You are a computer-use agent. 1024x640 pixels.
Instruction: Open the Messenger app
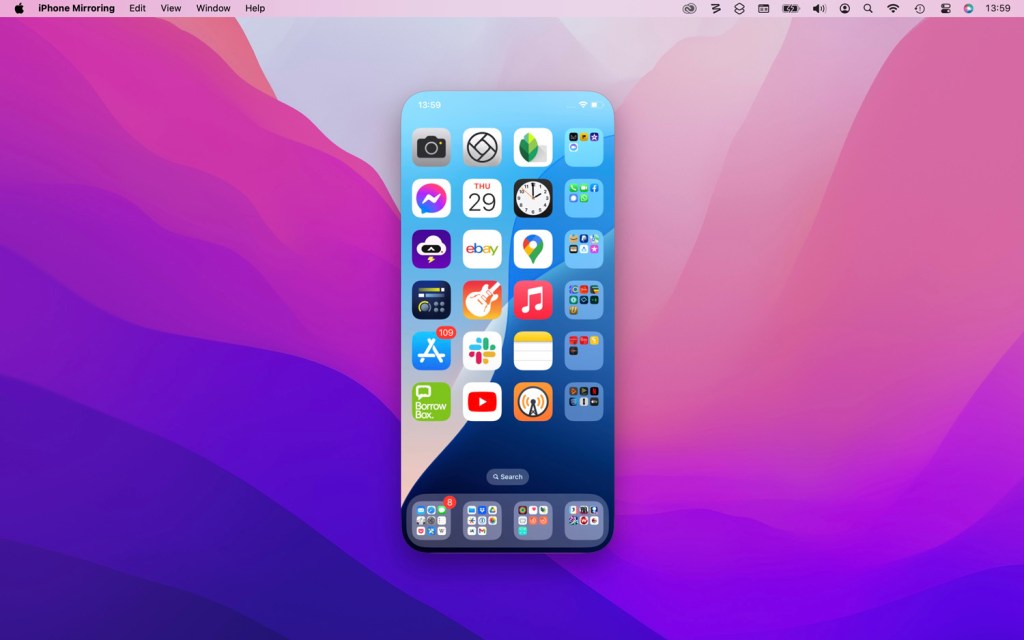coord(431,198)
